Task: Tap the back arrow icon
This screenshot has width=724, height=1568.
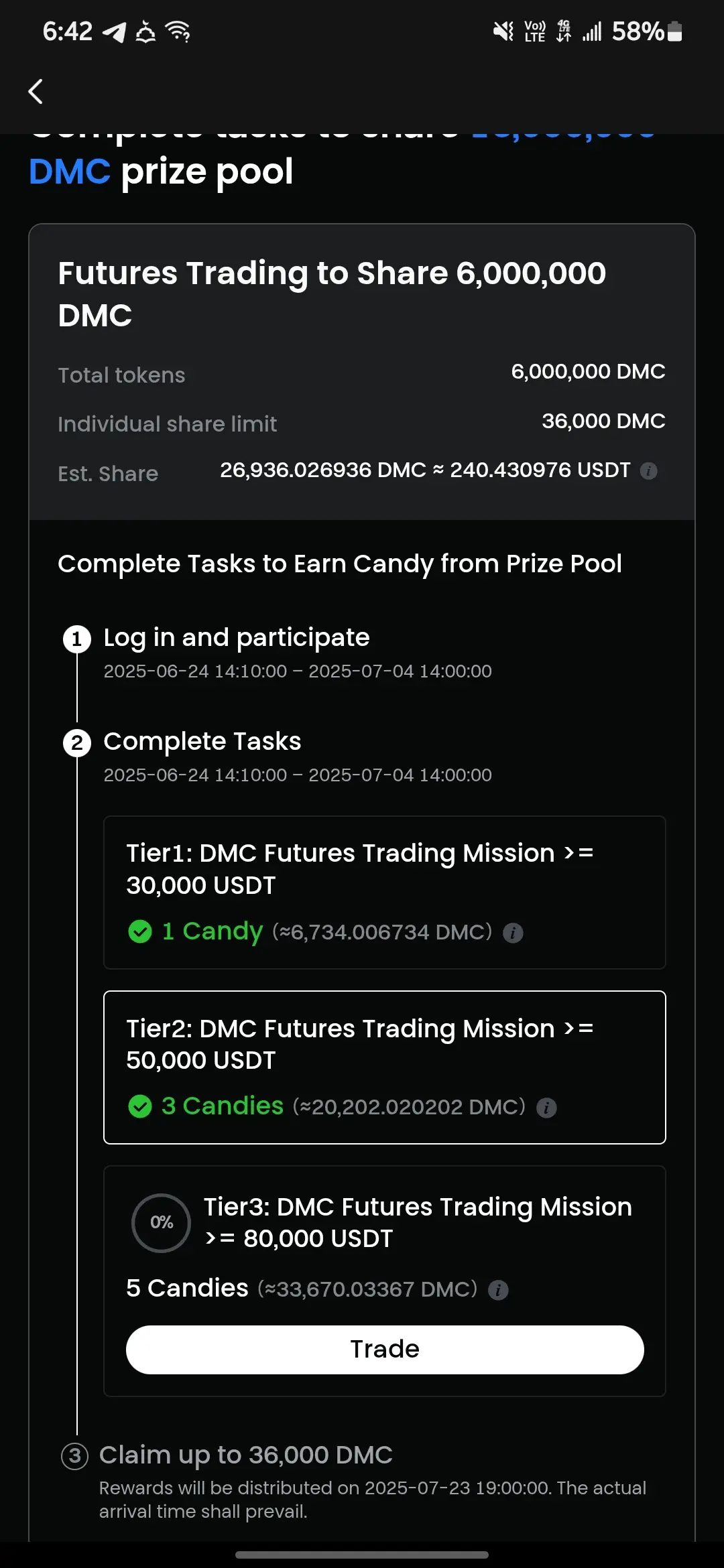Action: coord(36,92)
